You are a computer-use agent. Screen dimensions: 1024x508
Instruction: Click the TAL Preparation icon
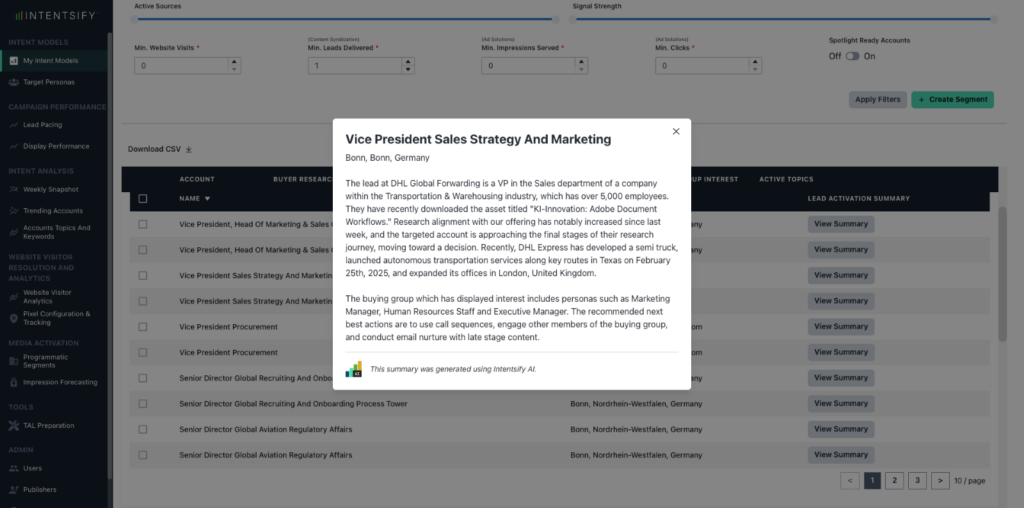tap(14, 425)
